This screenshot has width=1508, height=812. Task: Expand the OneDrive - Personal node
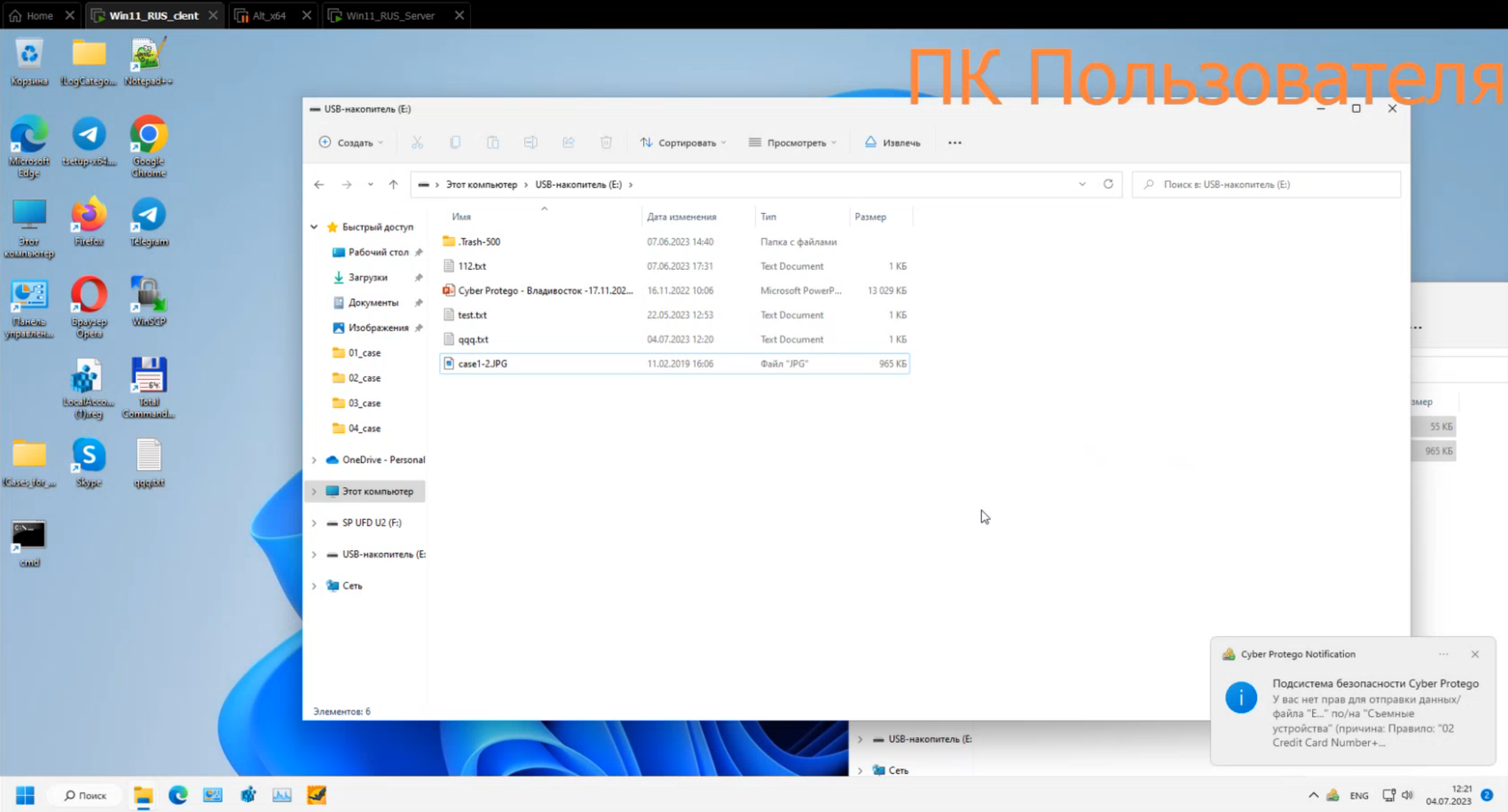(x=314, y=460)
